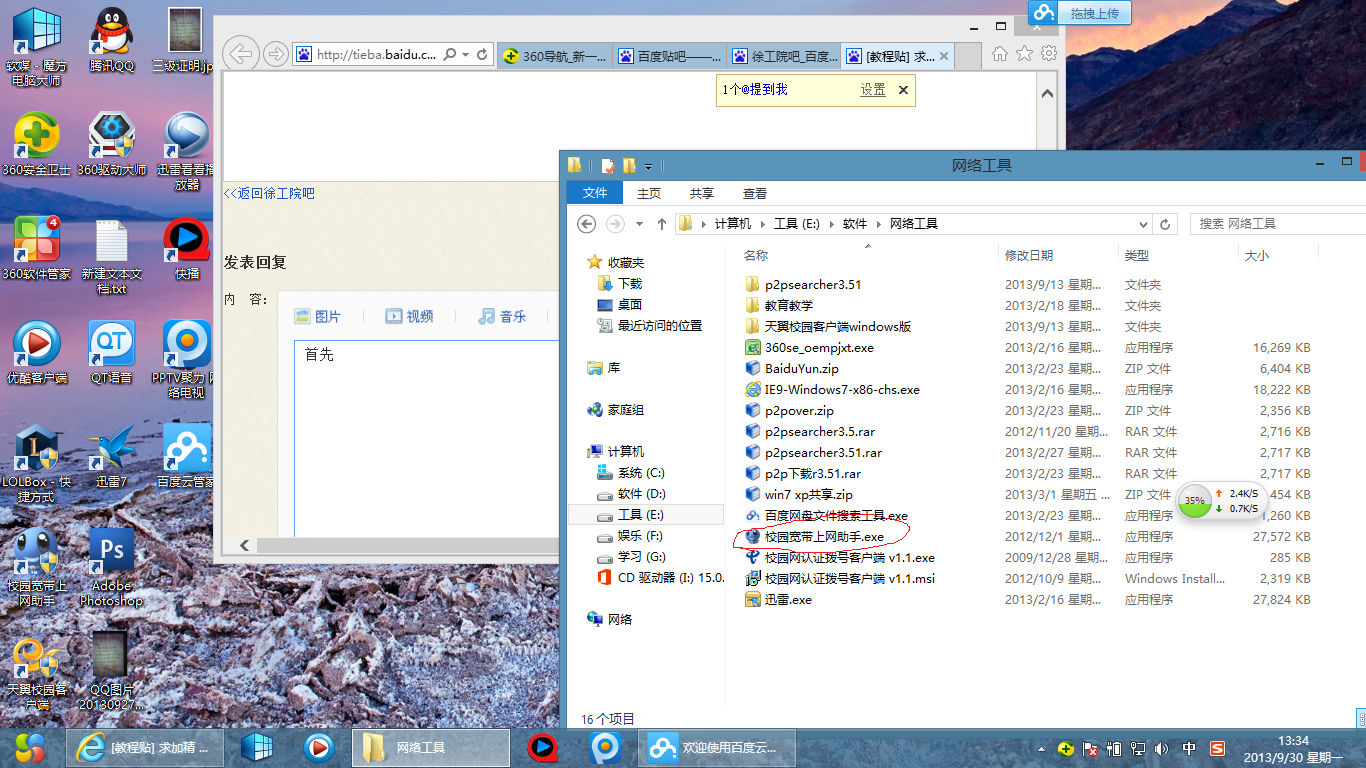Expand the IE address bar dropdown arrow
Screen dimensions: 1366x768
[x=467, y=55]
